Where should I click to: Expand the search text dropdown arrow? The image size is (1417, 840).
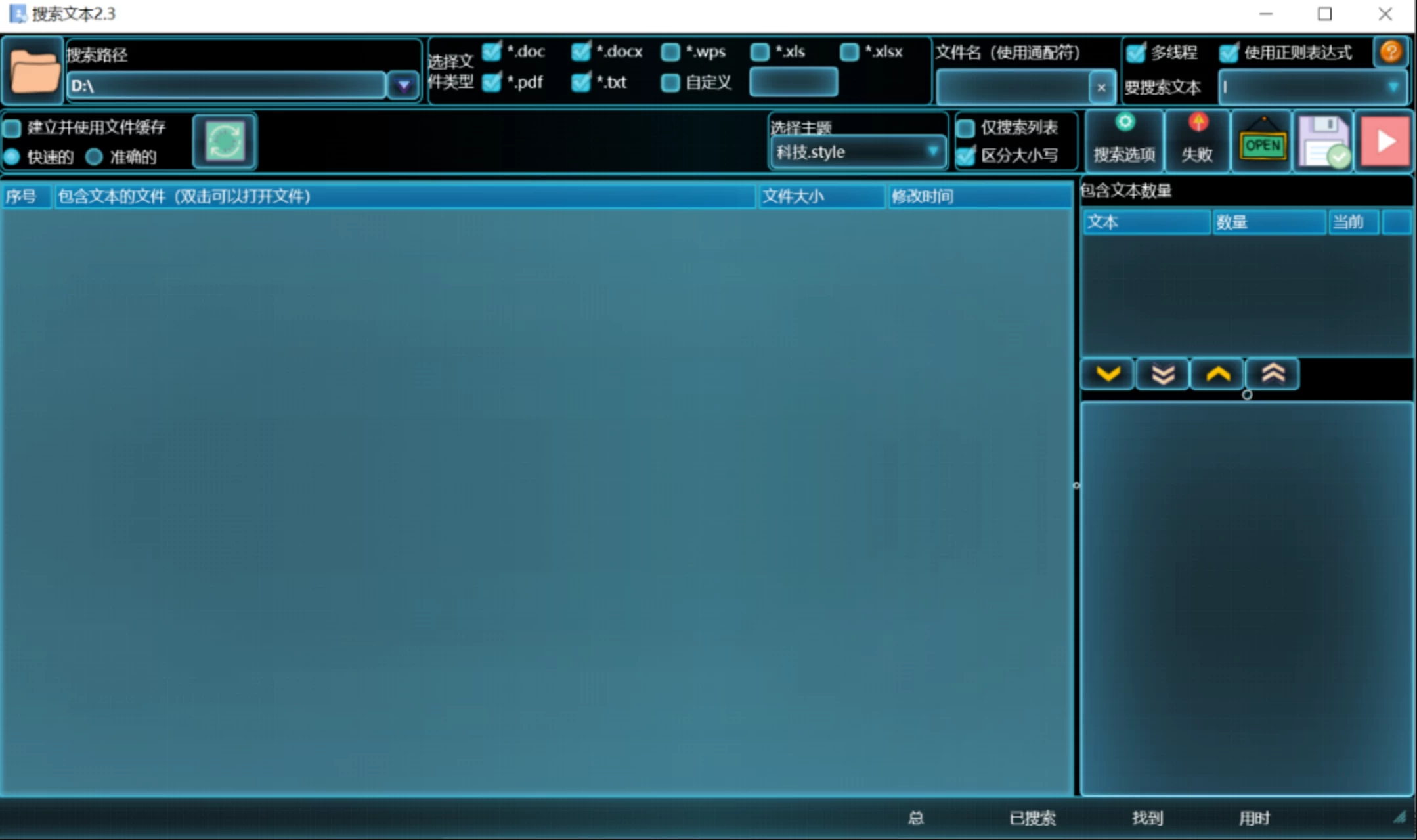click(1393, 87)
